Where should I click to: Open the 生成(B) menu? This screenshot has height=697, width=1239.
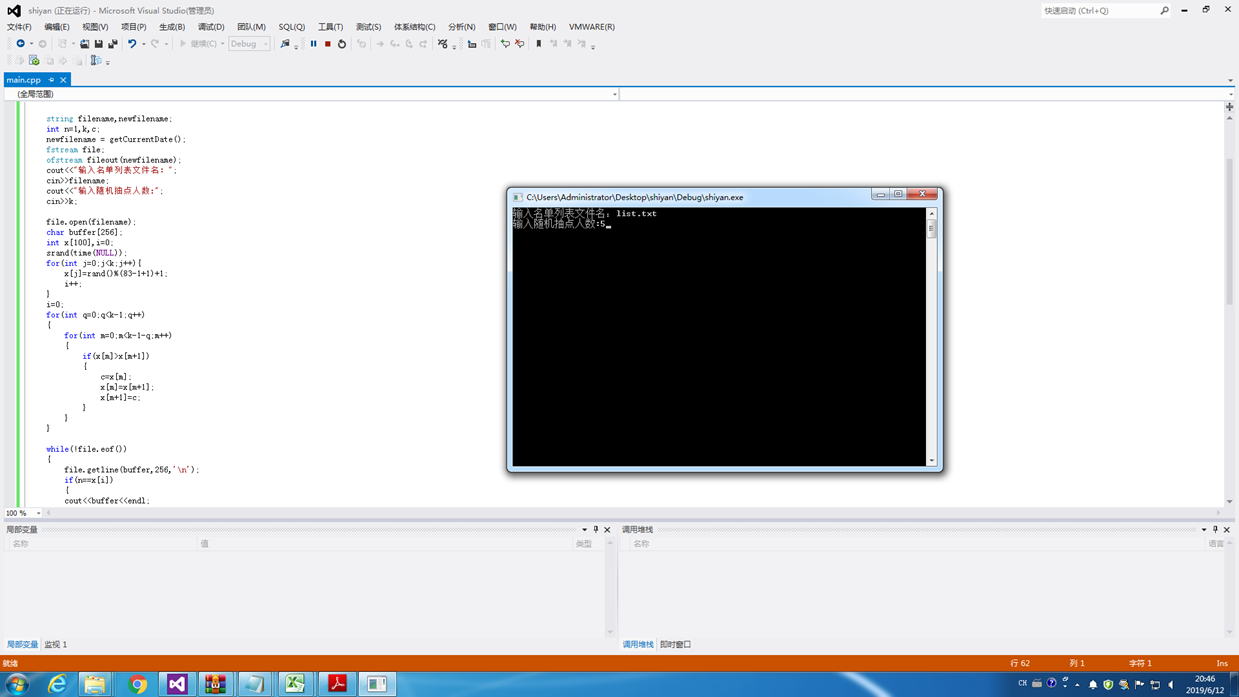[x=172, y=27]
